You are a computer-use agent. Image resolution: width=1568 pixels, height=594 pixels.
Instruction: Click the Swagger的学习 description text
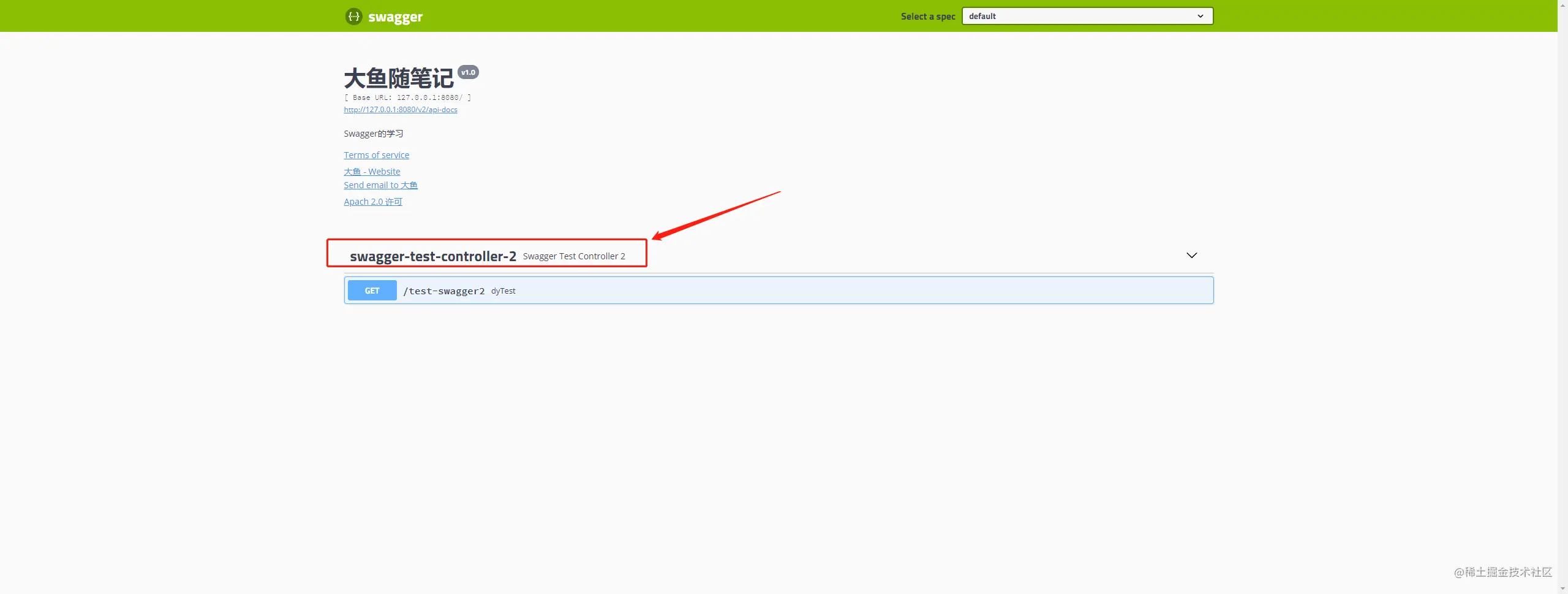pyautogui.click(x=374, y=134)
